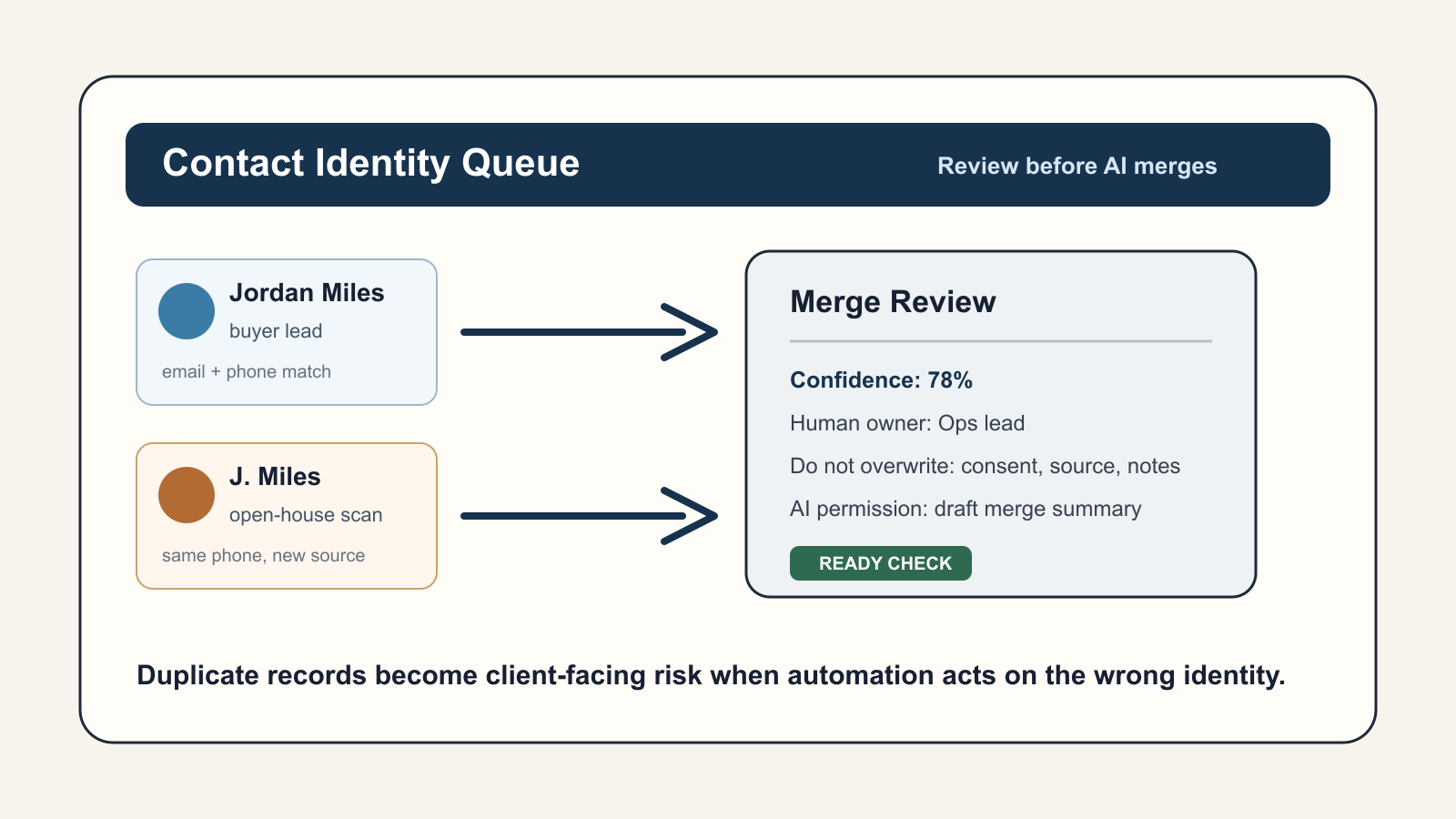Click the orange J. Miles avatar circle

[187, 495]
